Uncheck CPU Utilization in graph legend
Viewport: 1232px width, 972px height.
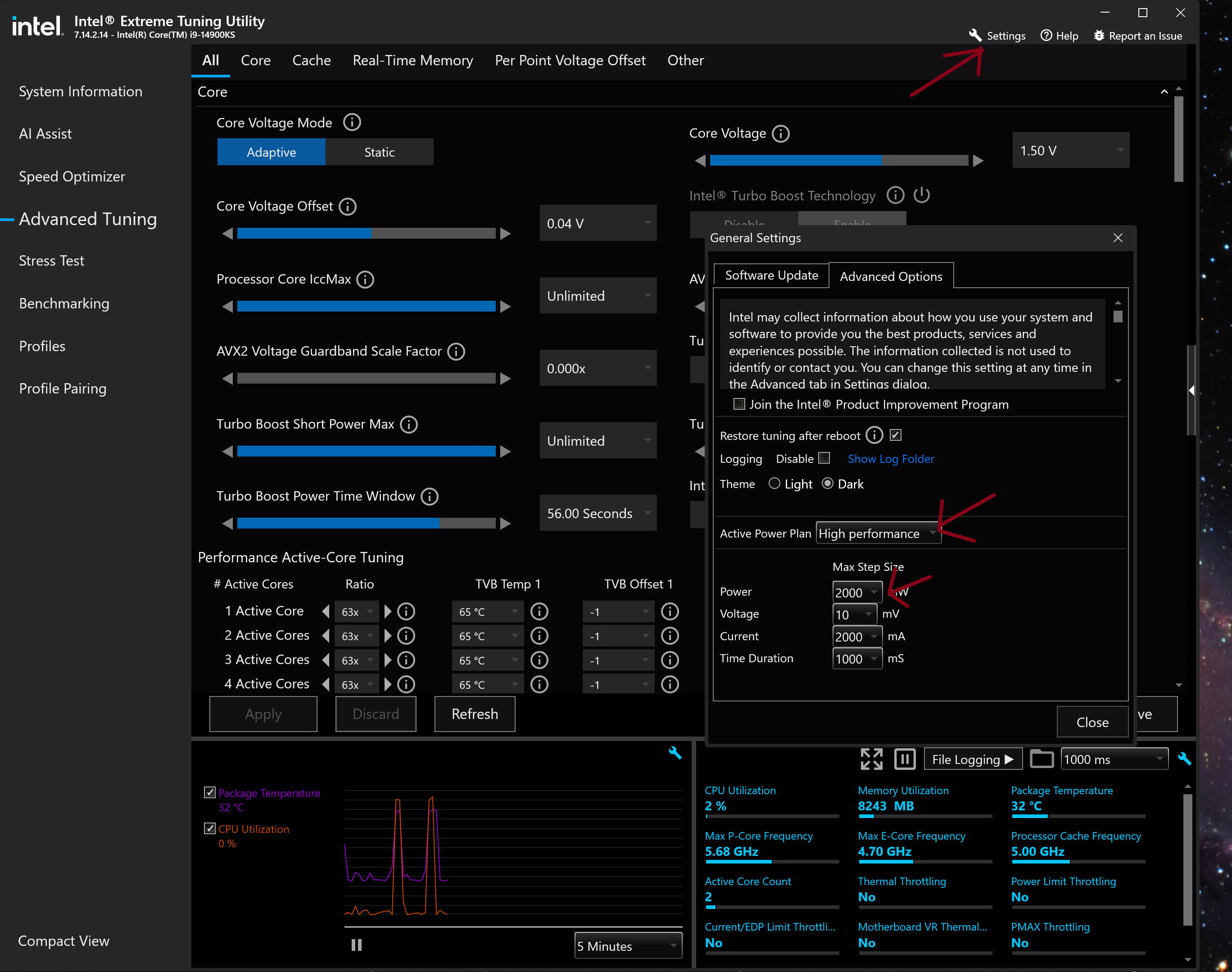coord(209,828)
